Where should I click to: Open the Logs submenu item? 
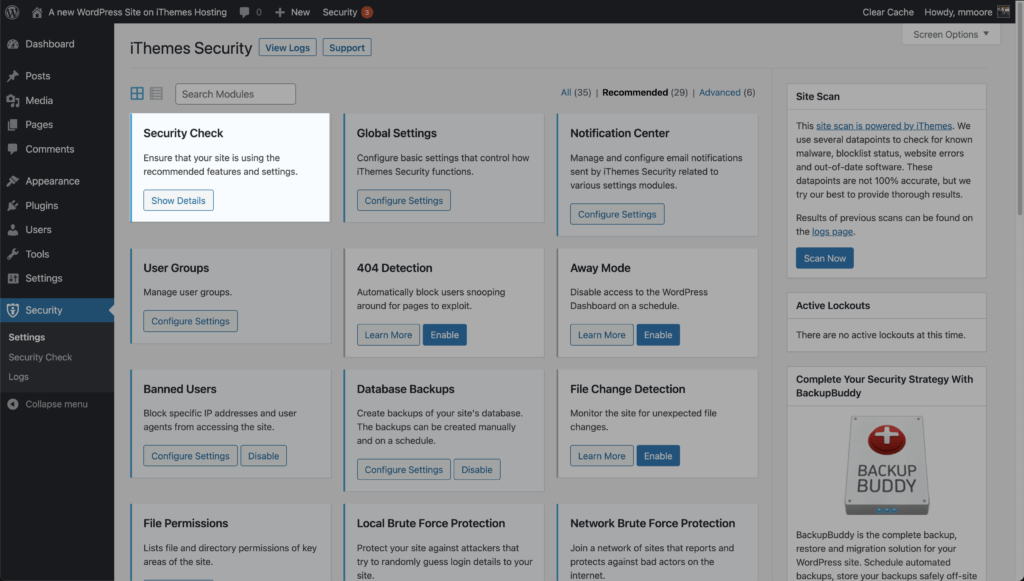pyautogui.click(x=18, y=377)
